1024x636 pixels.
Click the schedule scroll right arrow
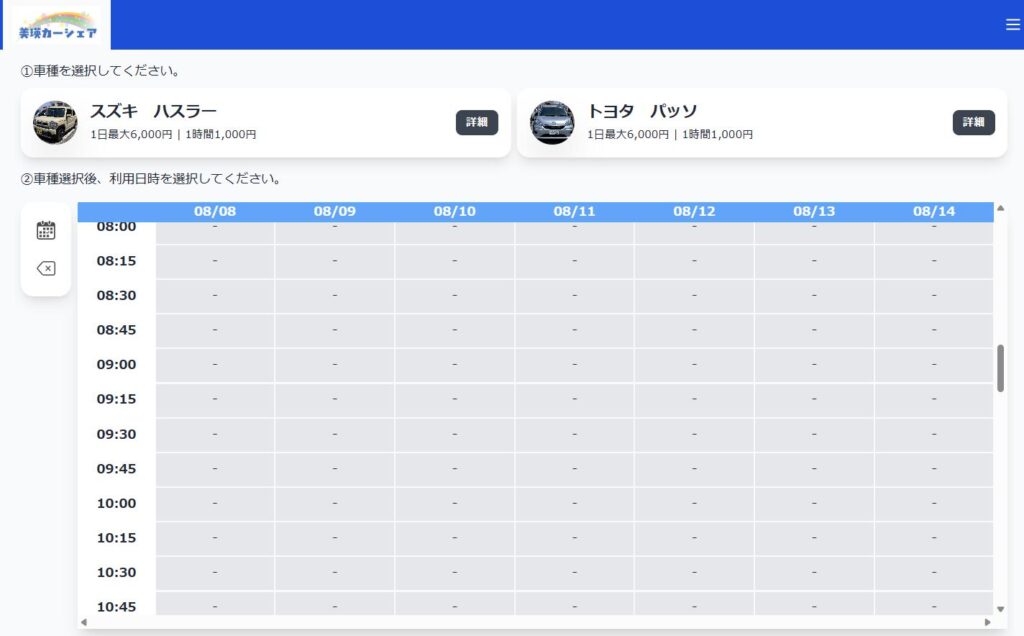987,622
